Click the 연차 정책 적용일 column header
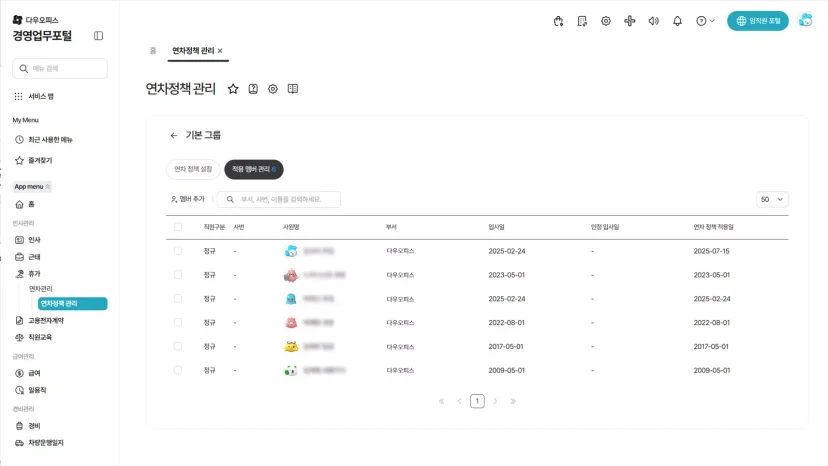This screenshot has width=828, height=466. pyautogui.click(x=713, y=227)
